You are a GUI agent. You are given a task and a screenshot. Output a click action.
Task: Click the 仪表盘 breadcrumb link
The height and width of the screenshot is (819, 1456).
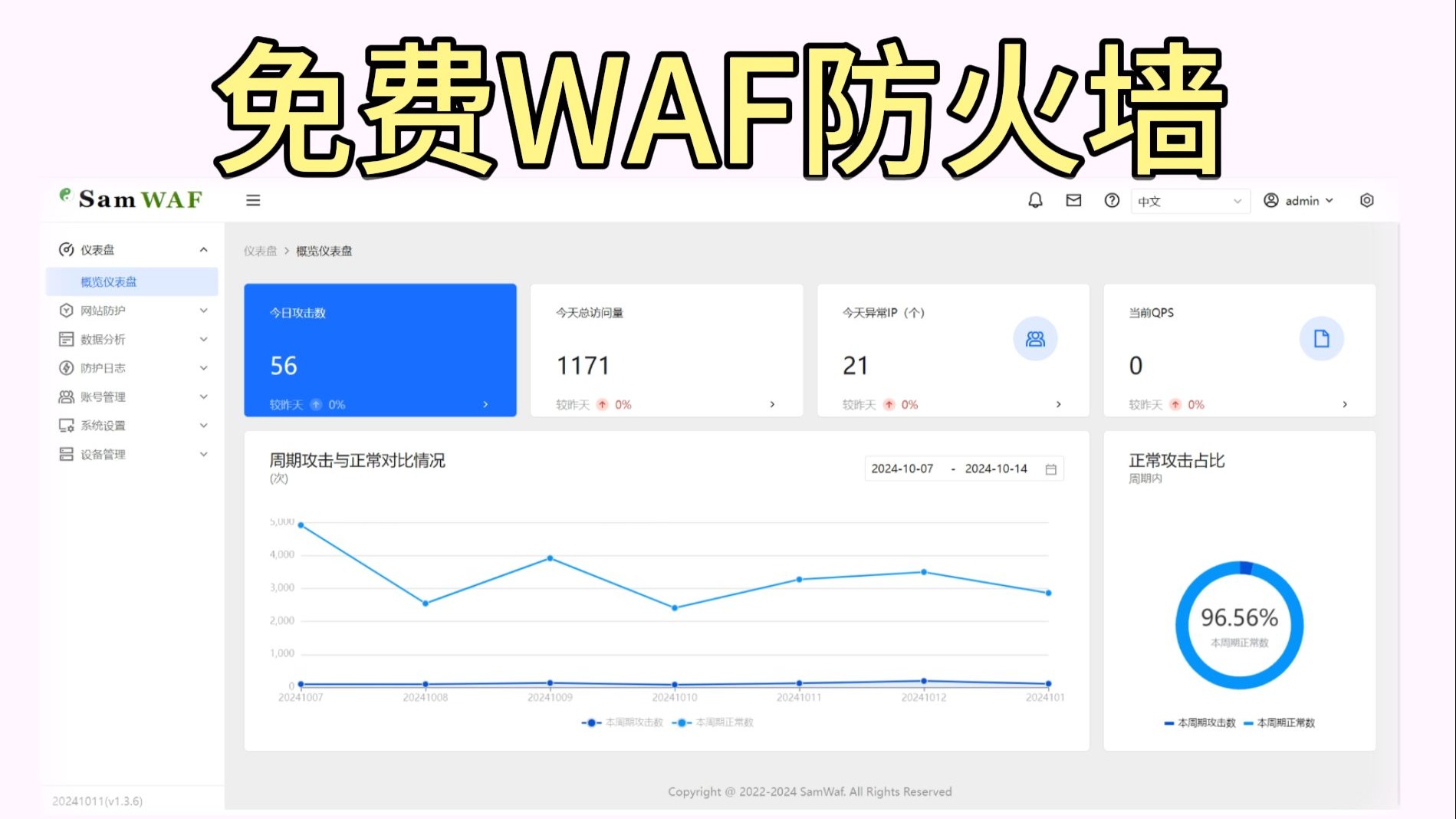tap(260, 251)
